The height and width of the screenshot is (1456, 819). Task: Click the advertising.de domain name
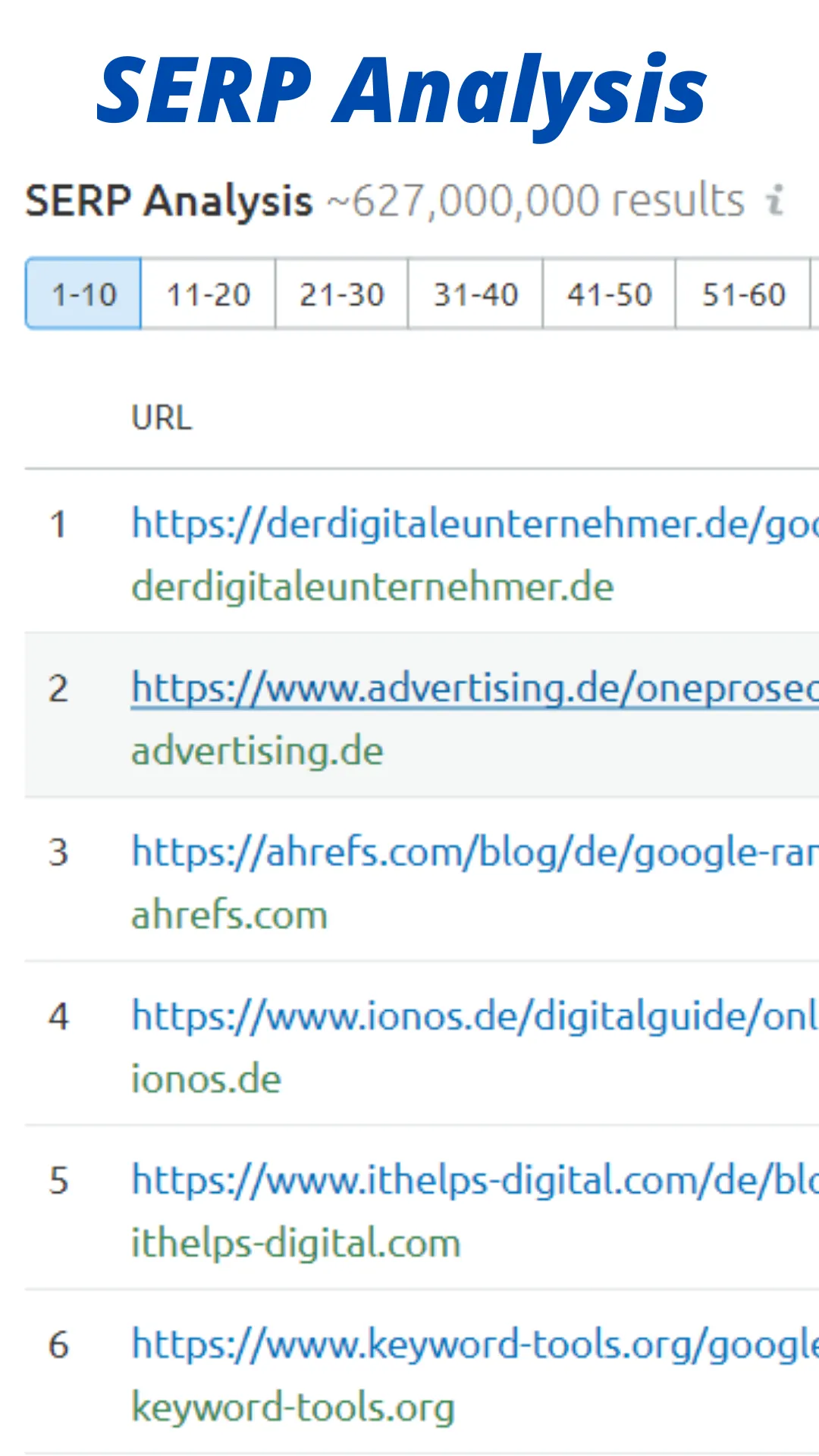[257, 752]
